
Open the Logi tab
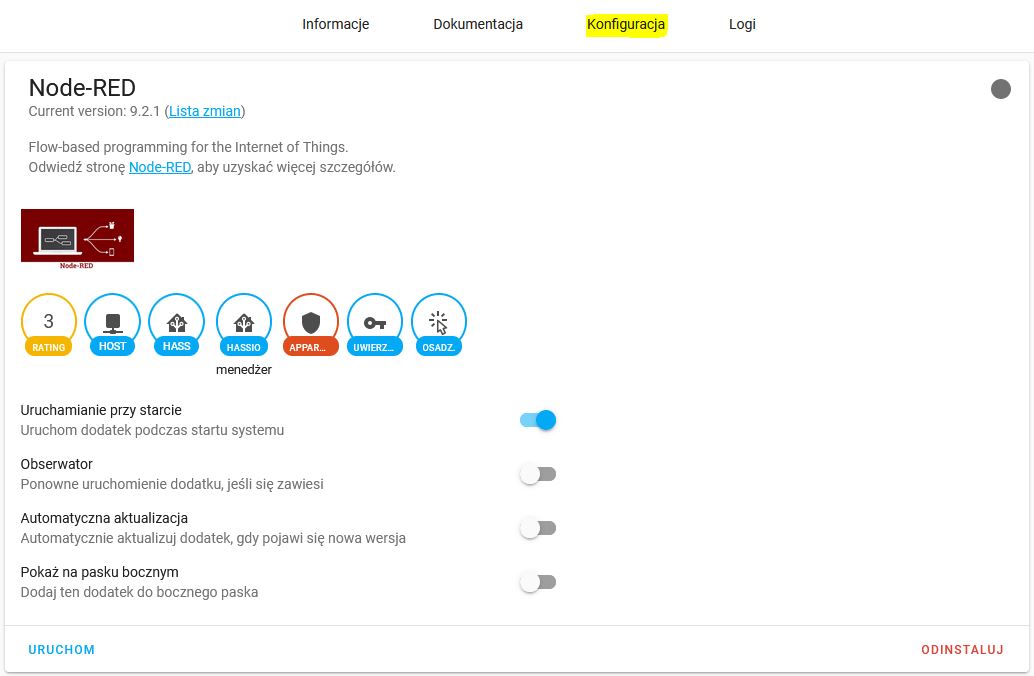pos(742,24)
